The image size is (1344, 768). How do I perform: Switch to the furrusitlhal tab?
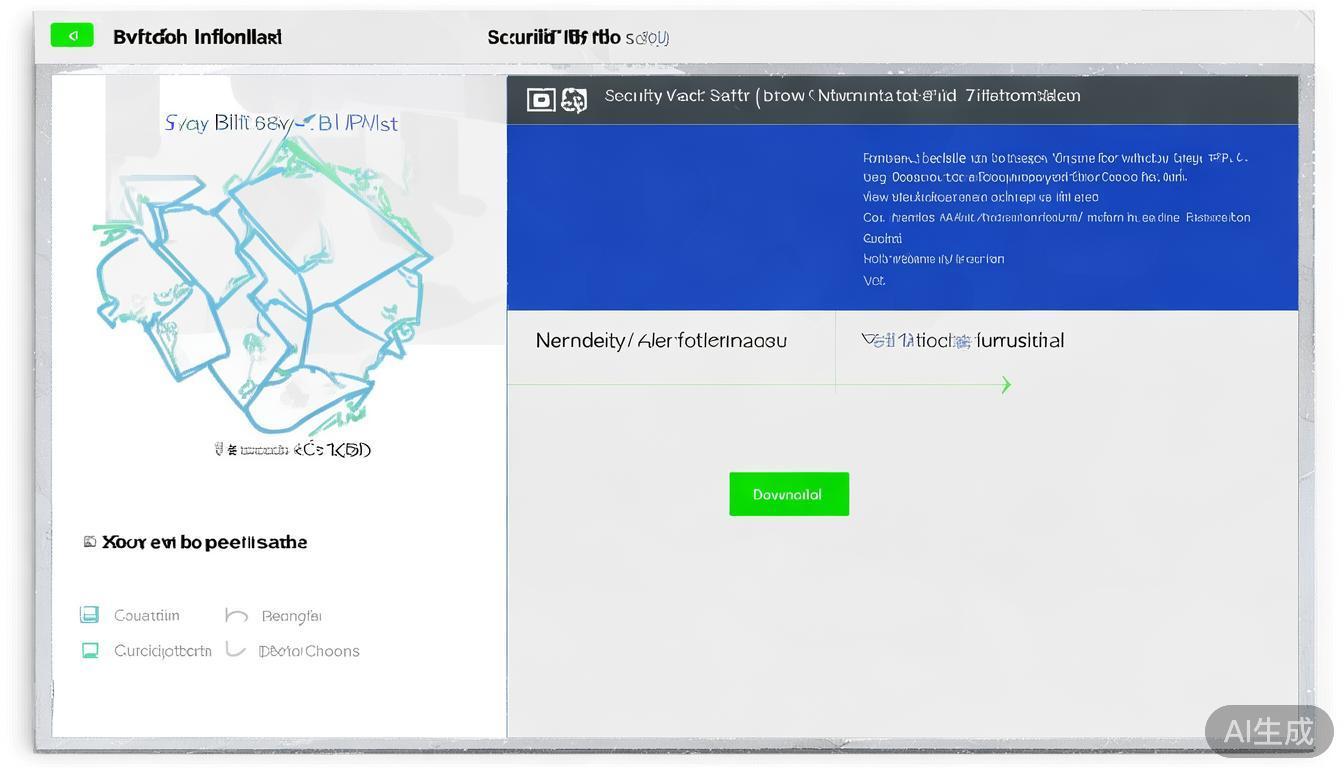(x=963, y=341)
